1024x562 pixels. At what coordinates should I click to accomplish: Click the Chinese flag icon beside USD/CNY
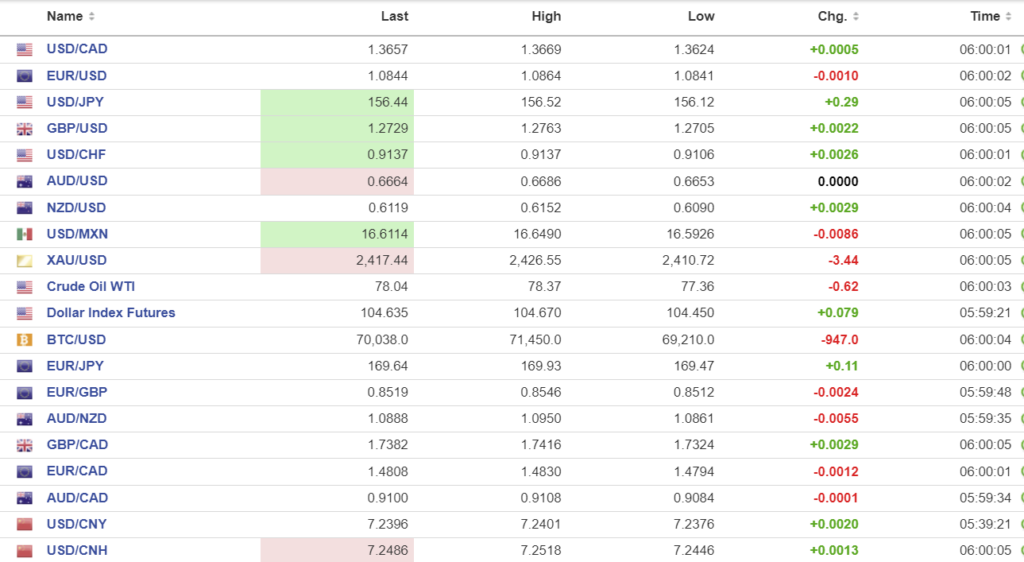(25, 524)
